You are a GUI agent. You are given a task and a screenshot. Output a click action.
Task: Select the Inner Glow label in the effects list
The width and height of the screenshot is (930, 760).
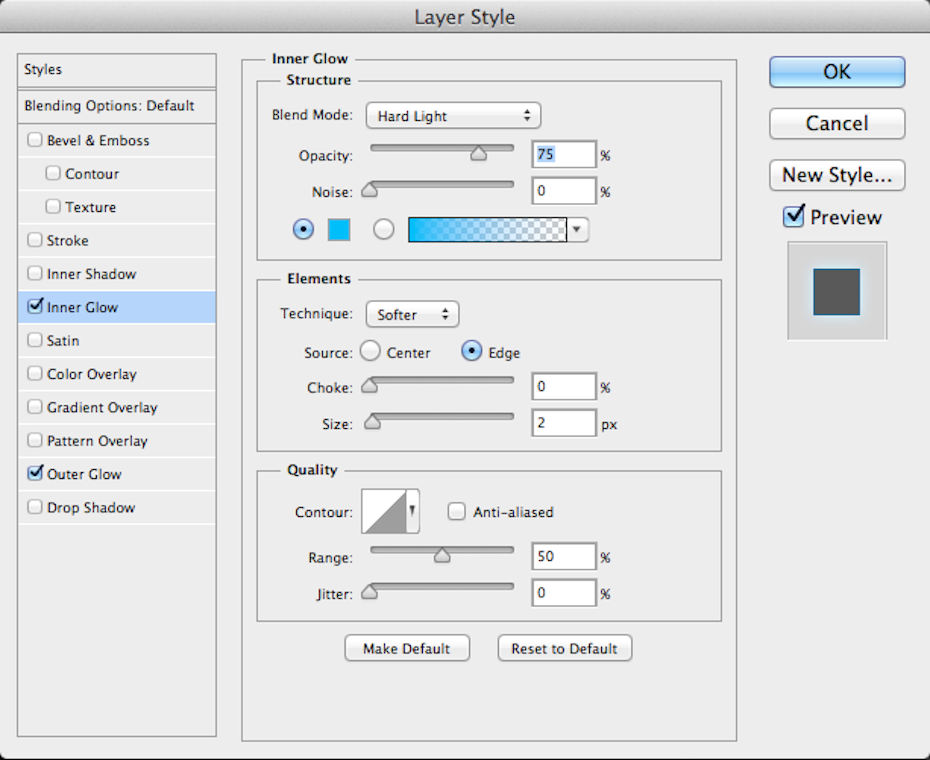[x=82, y=307]
